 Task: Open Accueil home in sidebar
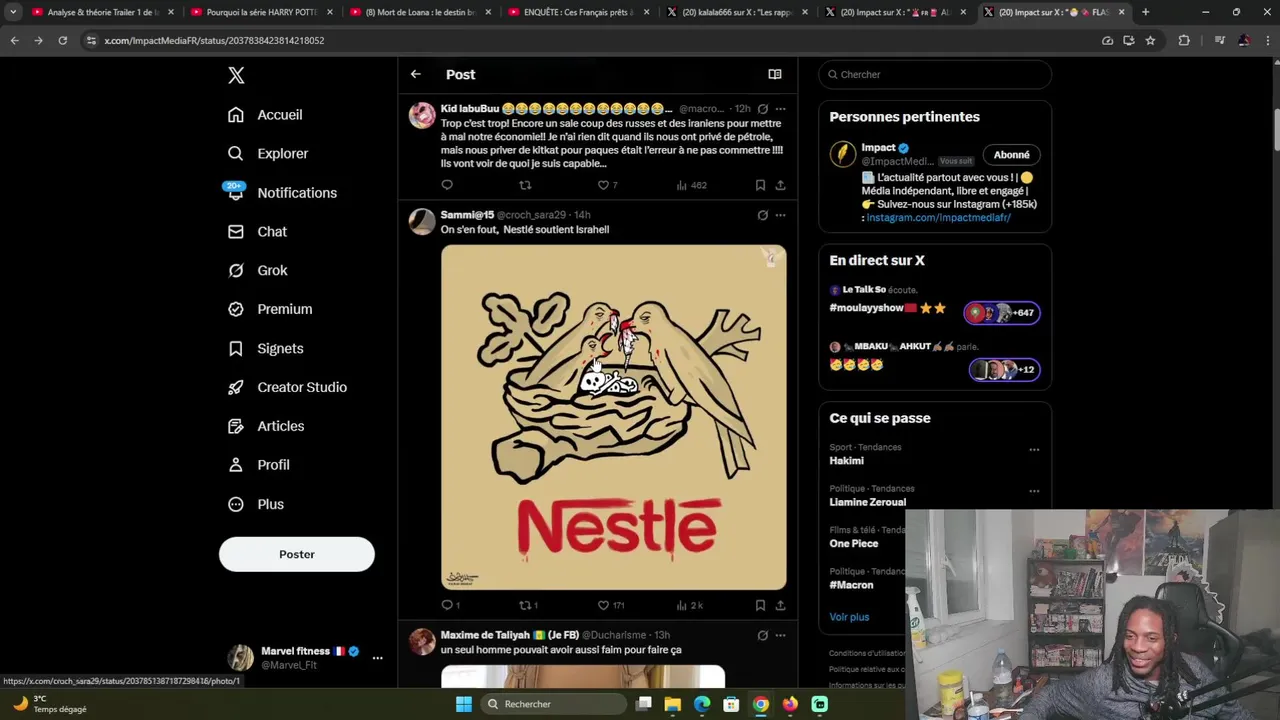[265, 115]
